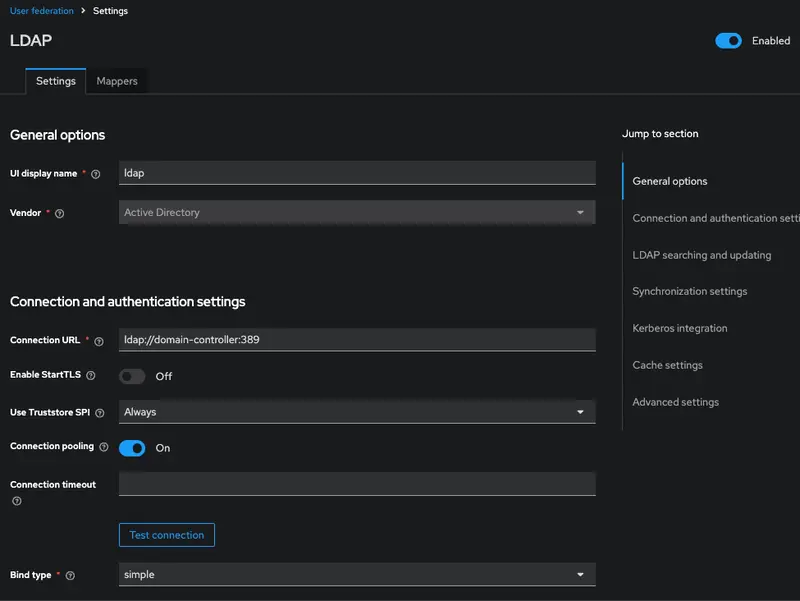Jump to General options section
This screenshot has height=601, width=800.
click(x=670, y=181)
